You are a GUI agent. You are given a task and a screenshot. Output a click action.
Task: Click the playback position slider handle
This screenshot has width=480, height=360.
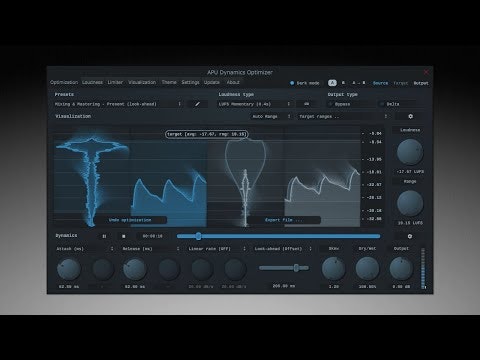pos(198,236)
